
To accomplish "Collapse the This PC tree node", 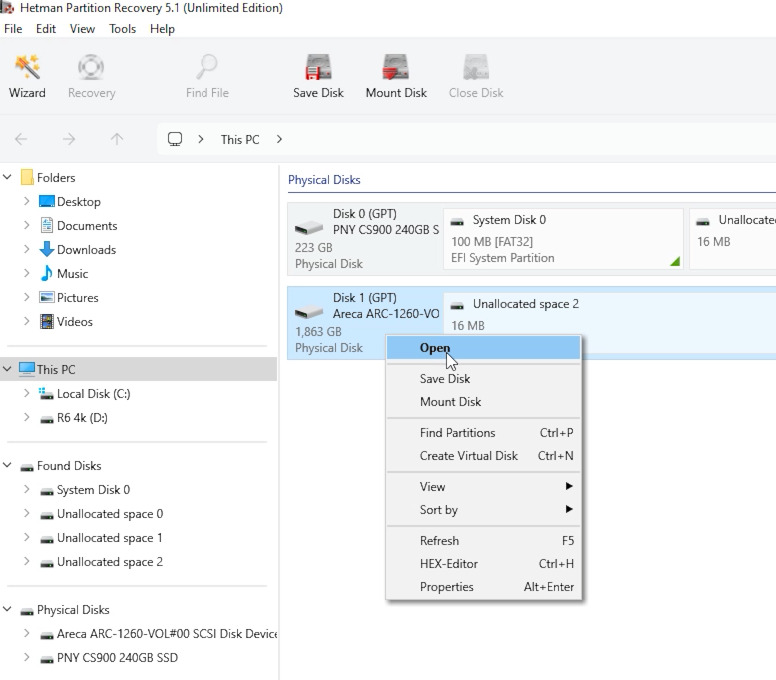I will point(7,369).
